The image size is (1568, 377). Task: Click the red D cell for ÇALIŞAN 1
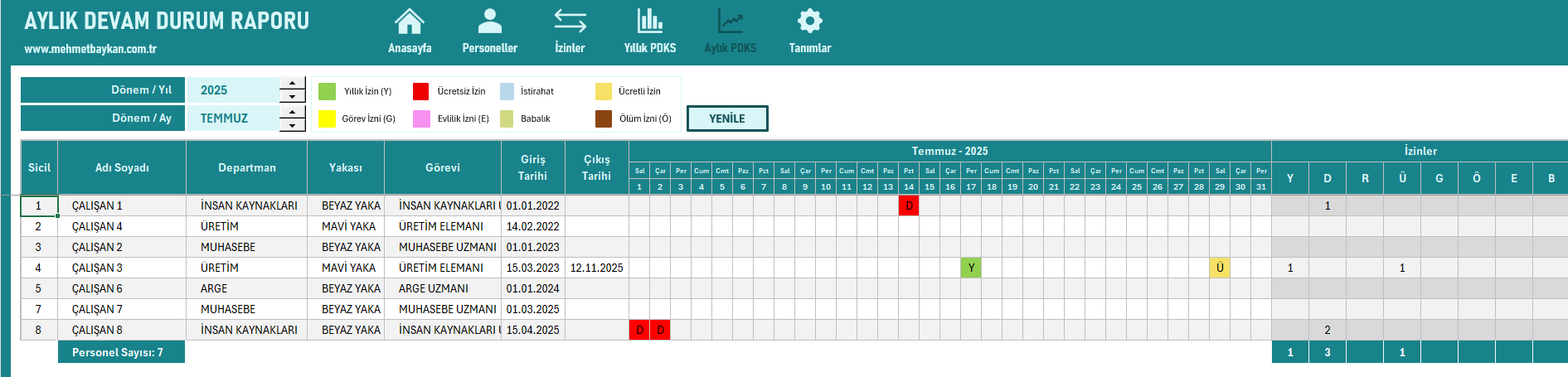coord(909,205)
